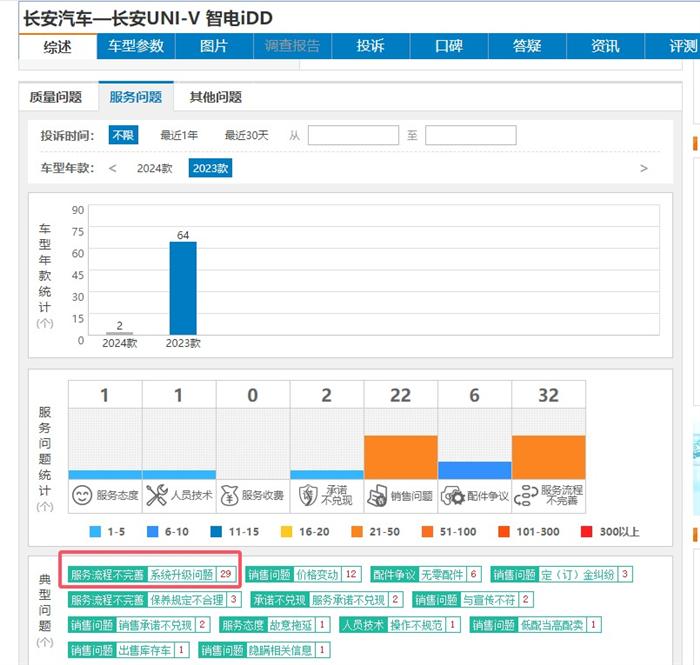The image size is (700, 665).
Task: Click the end date input field
Action: (x=471, y=135)
